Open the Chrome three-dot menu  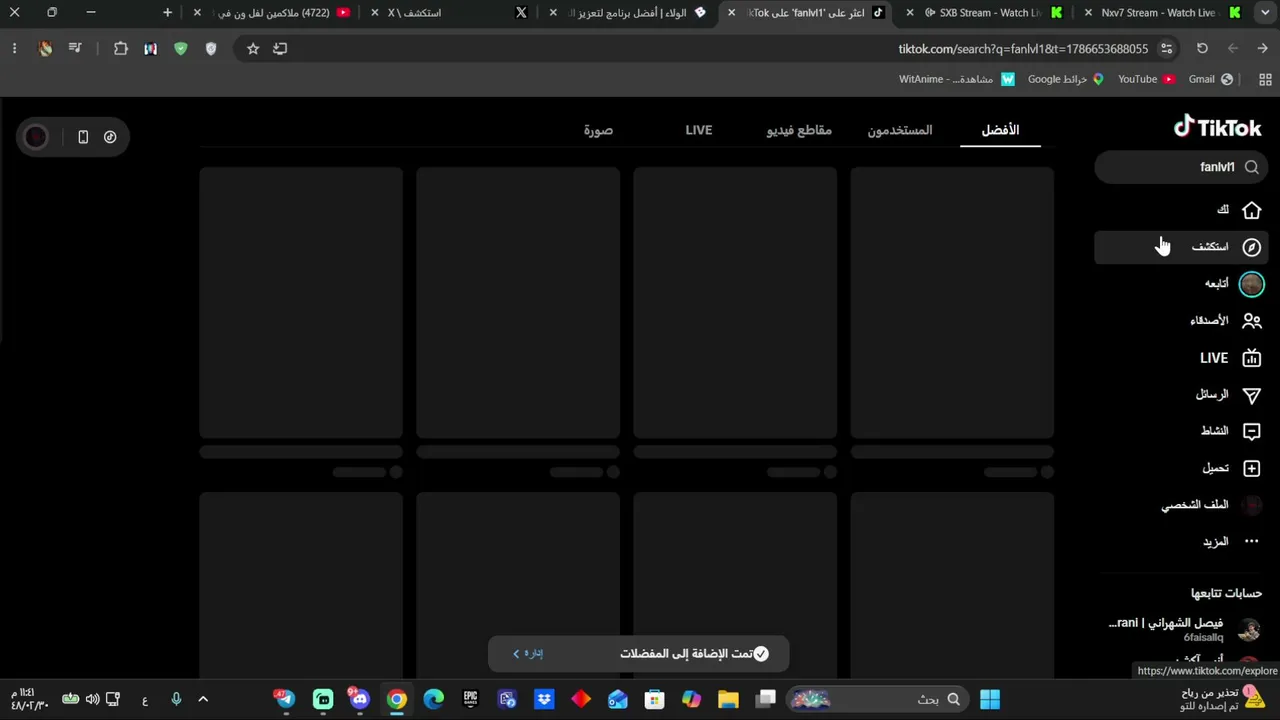point(14,48)
